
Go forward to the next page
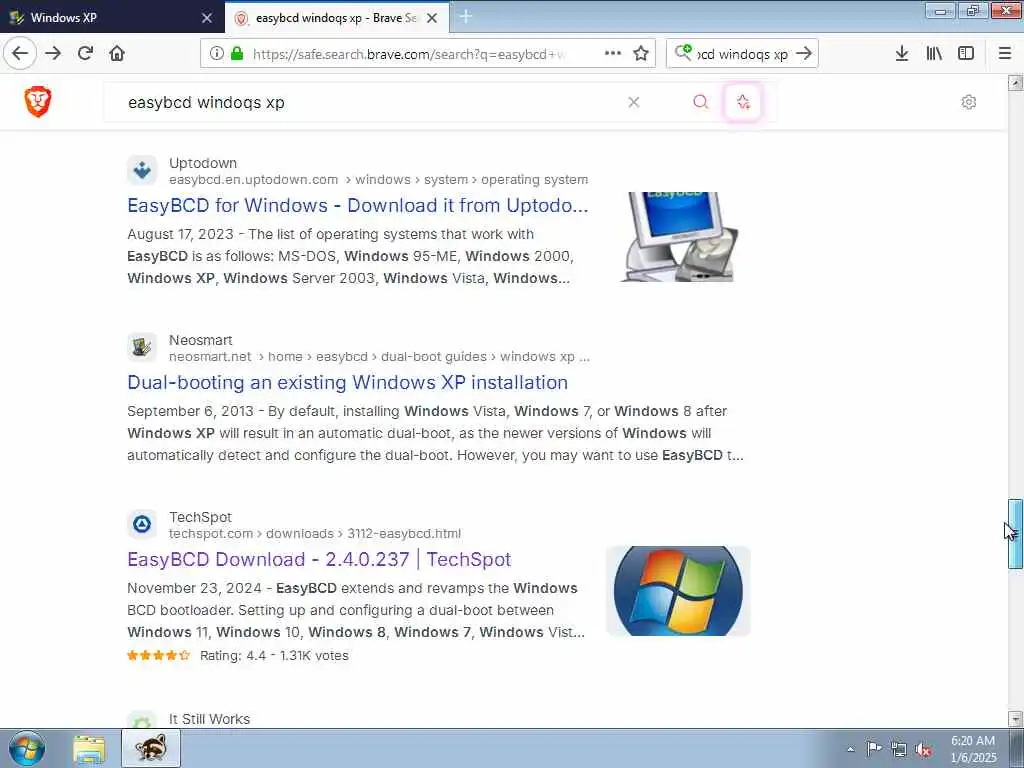(53, 53)
